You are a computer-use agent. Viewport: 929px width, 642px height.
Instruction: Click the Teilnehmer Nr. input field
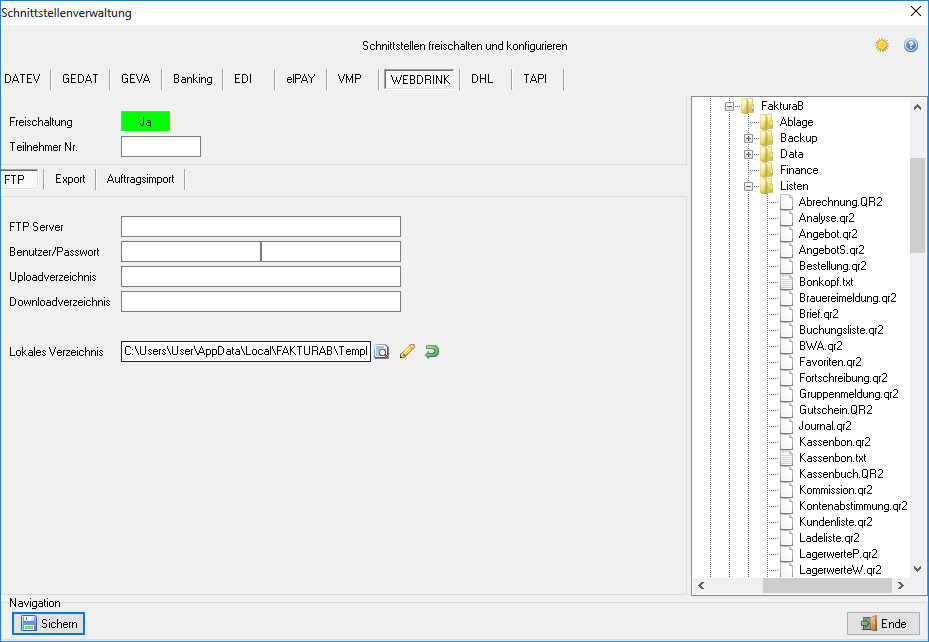pos(161,146)
